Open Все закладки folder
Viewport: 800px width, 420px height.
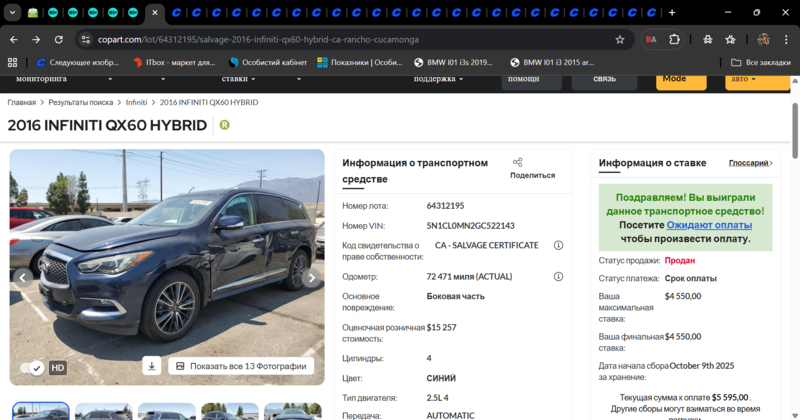coord(760,62)
